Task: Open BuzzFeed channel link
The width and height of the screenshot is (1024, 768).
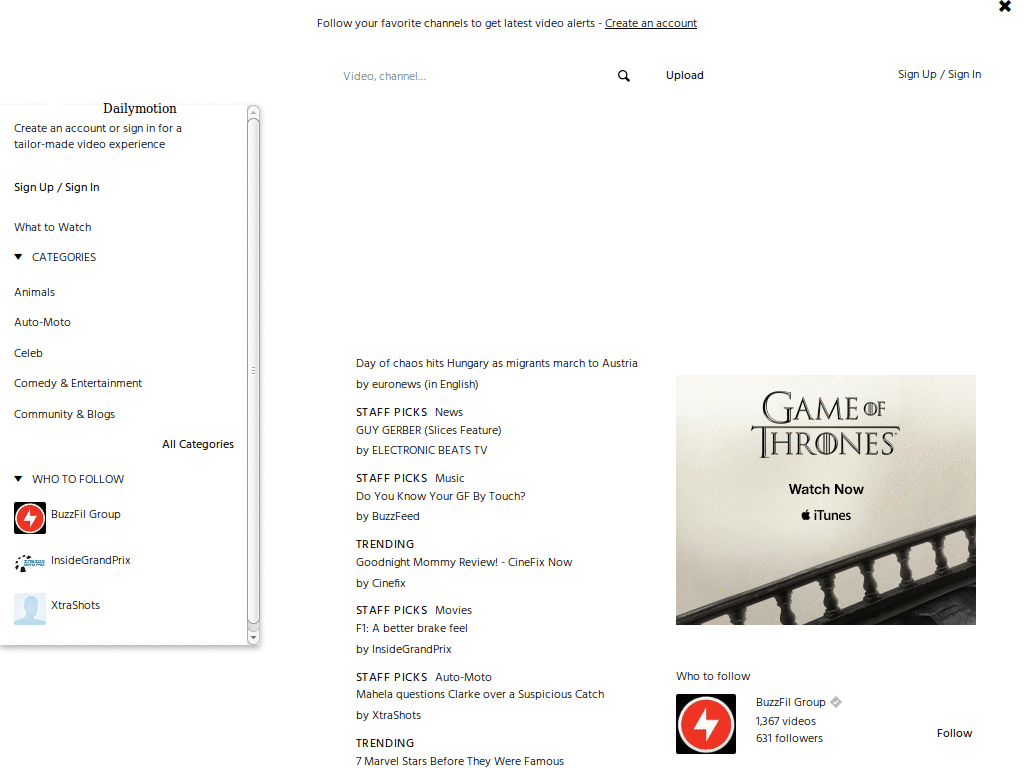Action: click(x=395, y=516)
